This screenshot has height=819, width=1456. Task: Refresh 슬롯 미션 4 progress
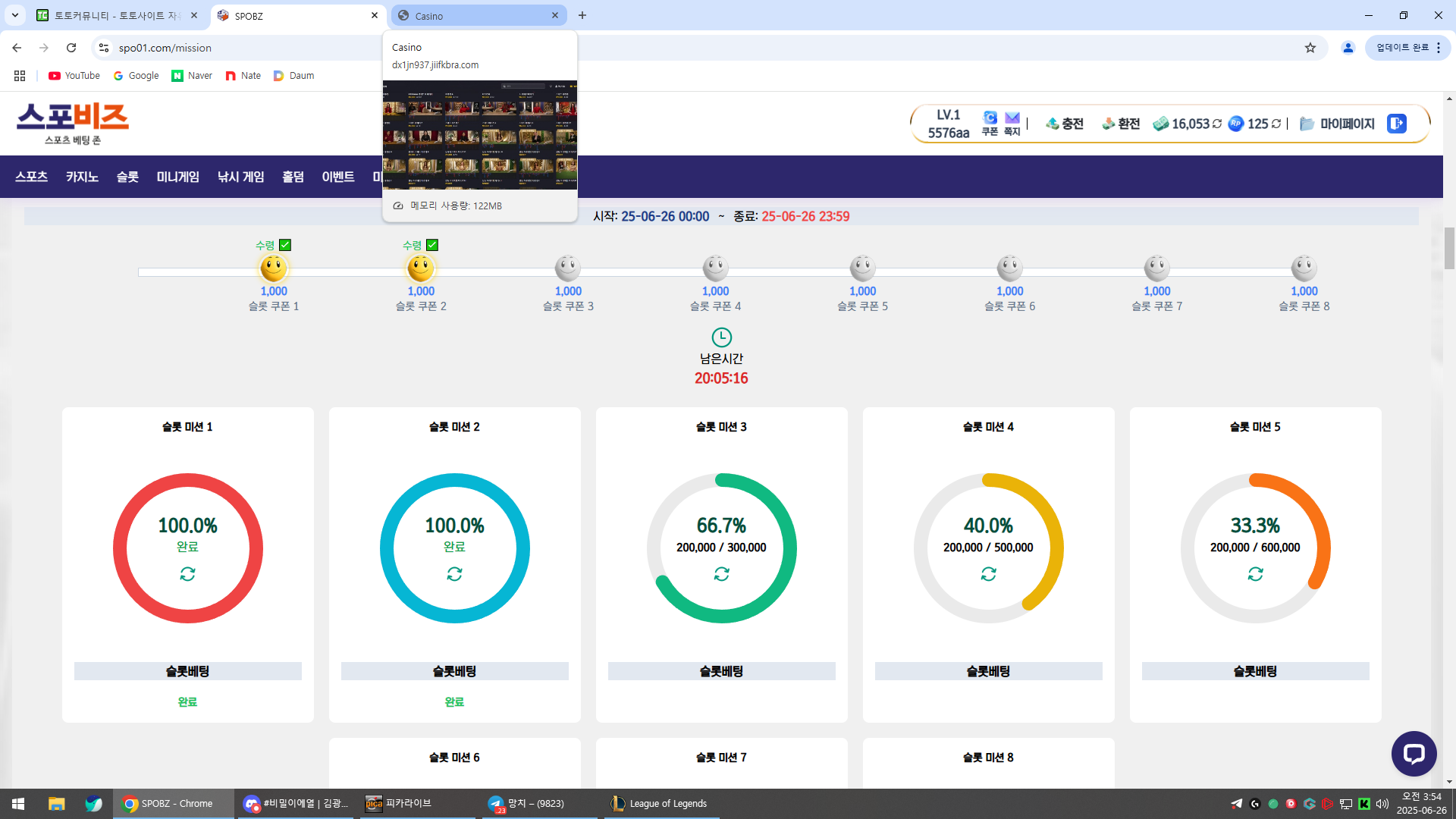click(988, 574)
